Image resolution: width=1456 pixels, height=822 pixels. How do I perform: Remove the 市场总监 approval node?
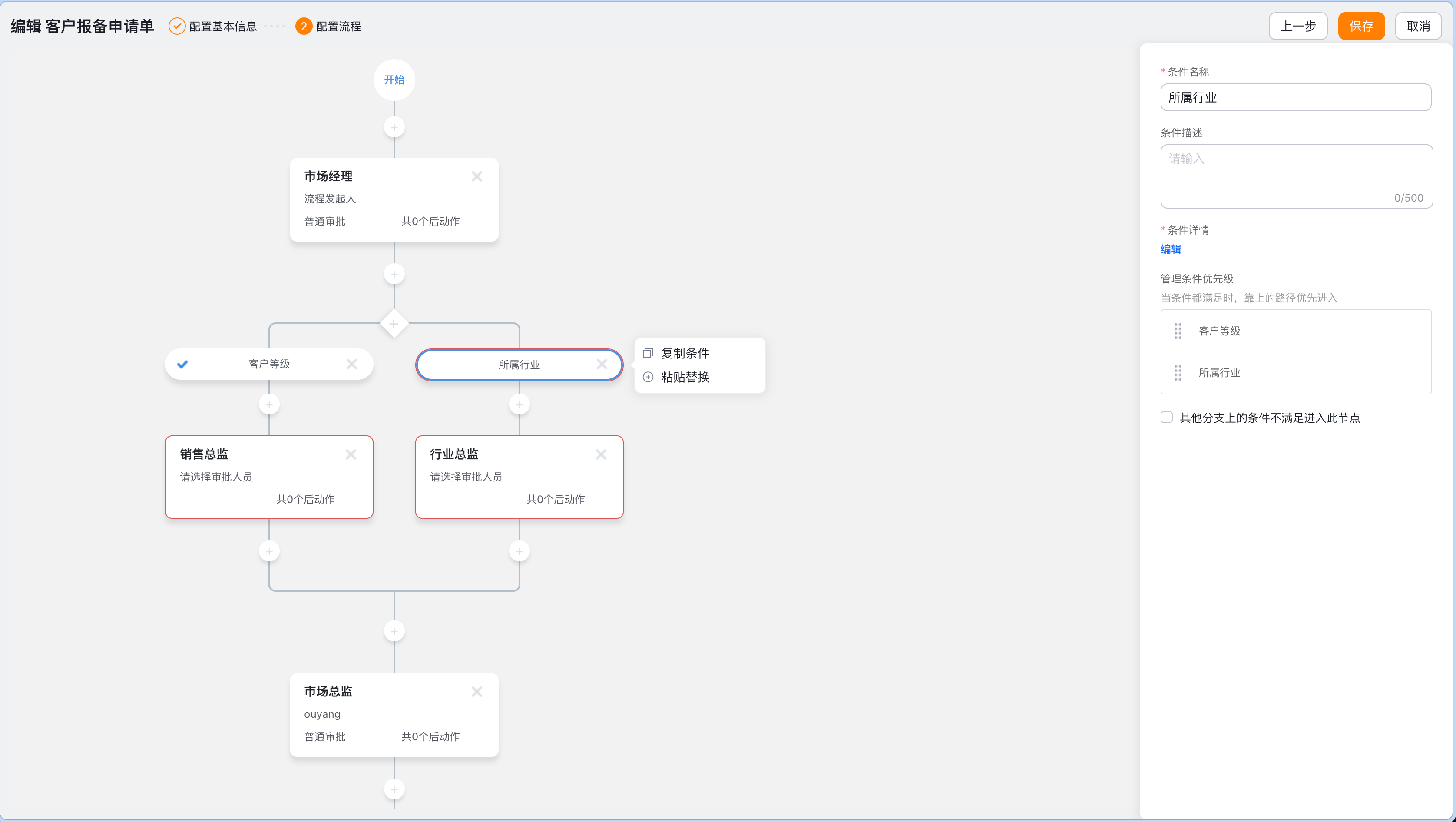click(477, 691)
